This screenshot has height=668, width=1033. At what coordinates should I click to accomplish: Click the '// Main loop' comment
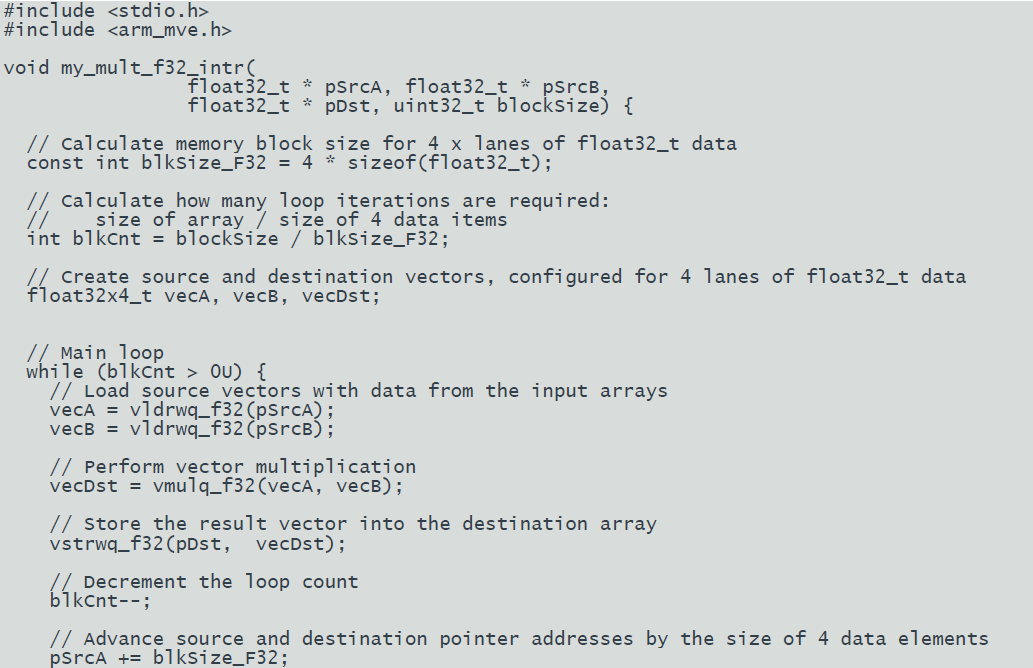(95, 353)
